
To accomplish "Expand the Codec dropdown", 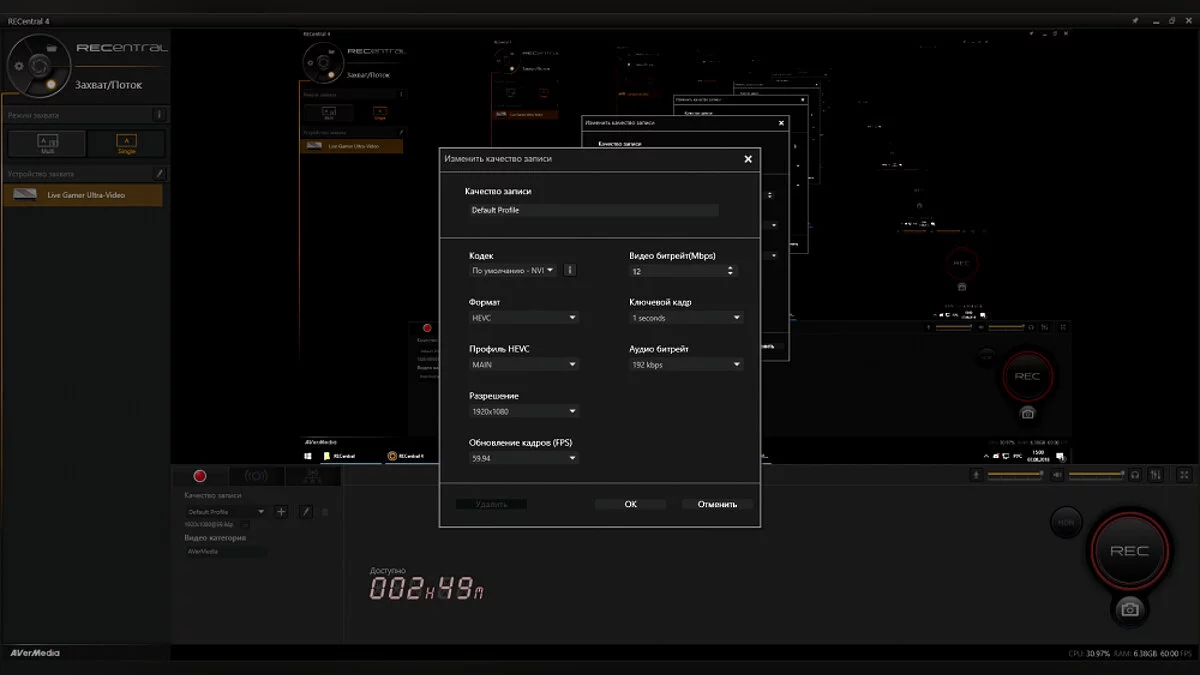I will coord(513,270).
